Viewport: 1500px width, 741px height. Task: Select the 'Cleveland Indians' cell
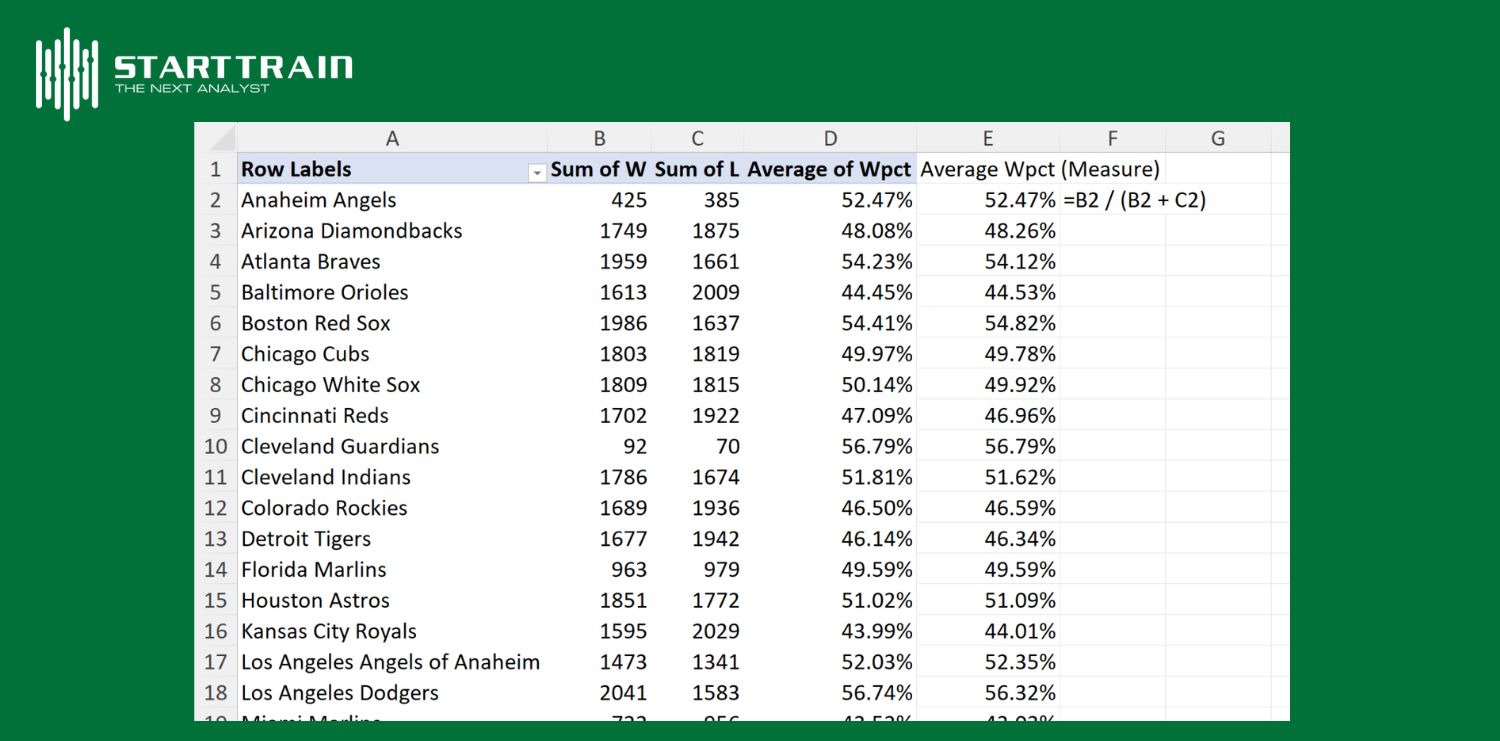click(392, 477)
